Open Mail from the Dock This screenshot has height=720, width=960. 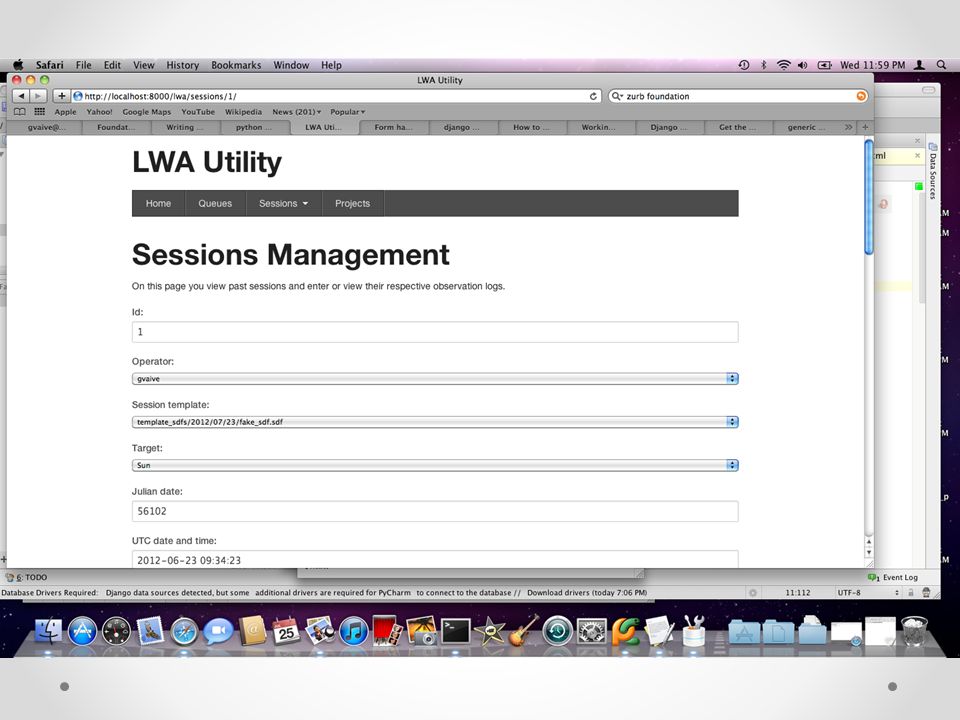click(150, 630)
